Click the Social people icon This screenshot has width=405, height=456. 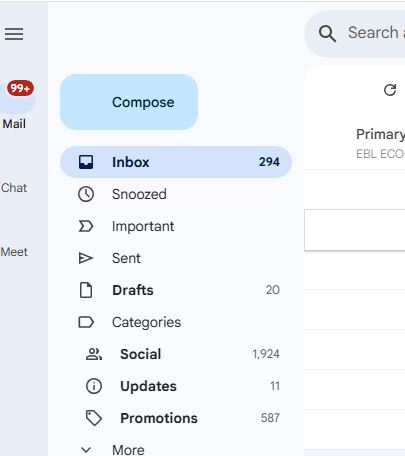(x=94, y=354)
